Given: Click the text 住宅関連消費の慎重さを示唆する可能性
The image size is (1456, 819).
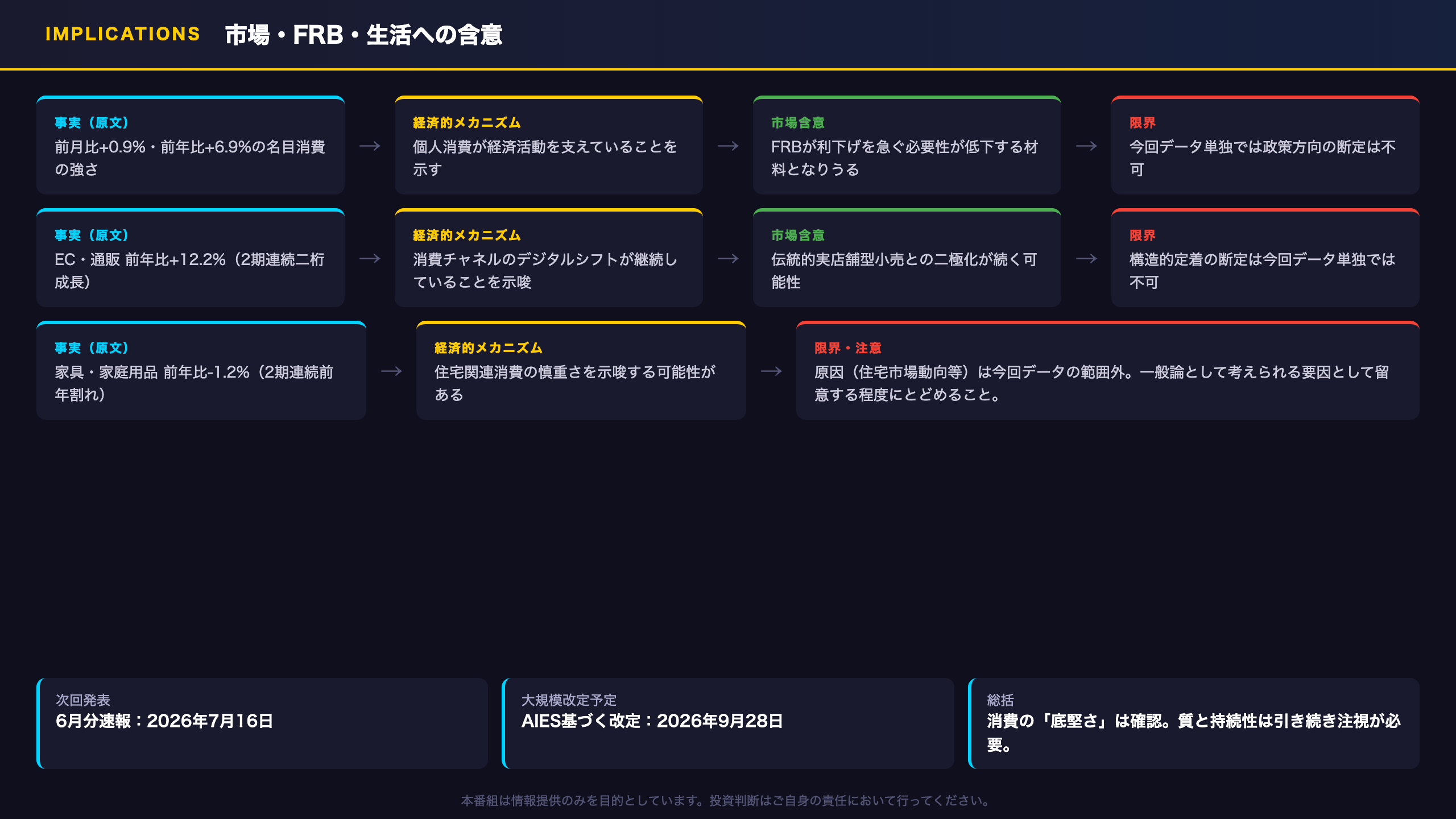Looking at the screenshot, I should [568, 373].
